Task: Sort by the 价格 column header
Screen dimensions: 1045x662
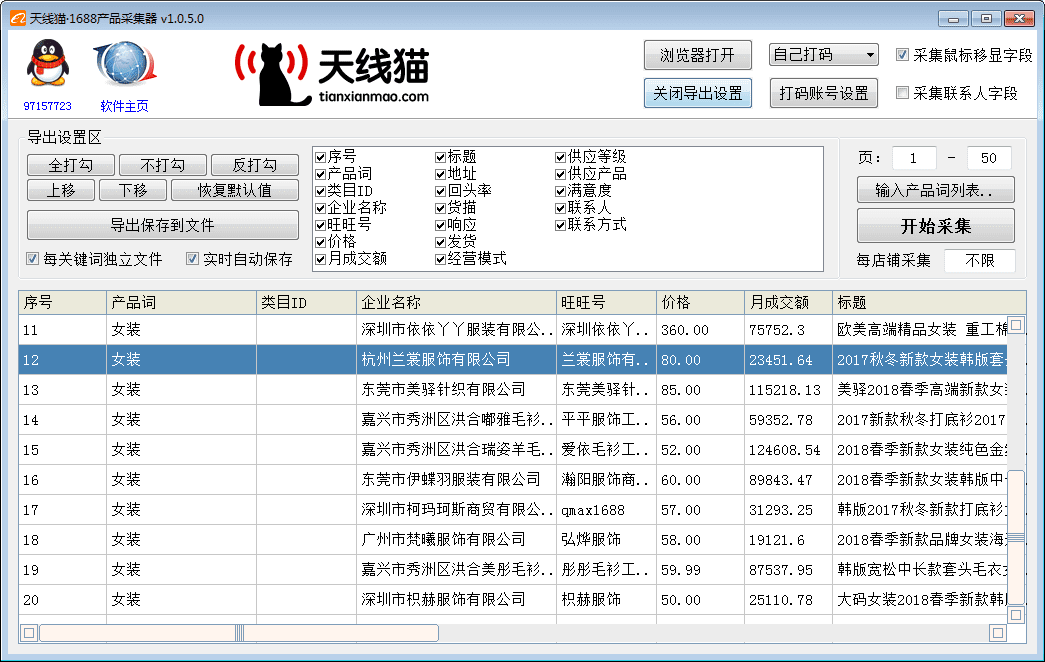Action: click(700, 303)
